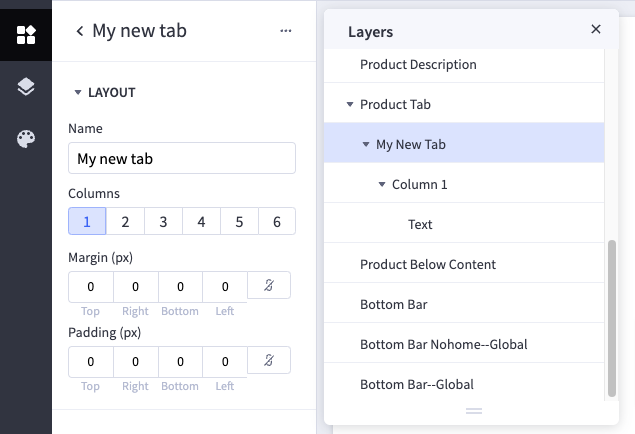Collapse the Column 1 layer node

[382, 184]
